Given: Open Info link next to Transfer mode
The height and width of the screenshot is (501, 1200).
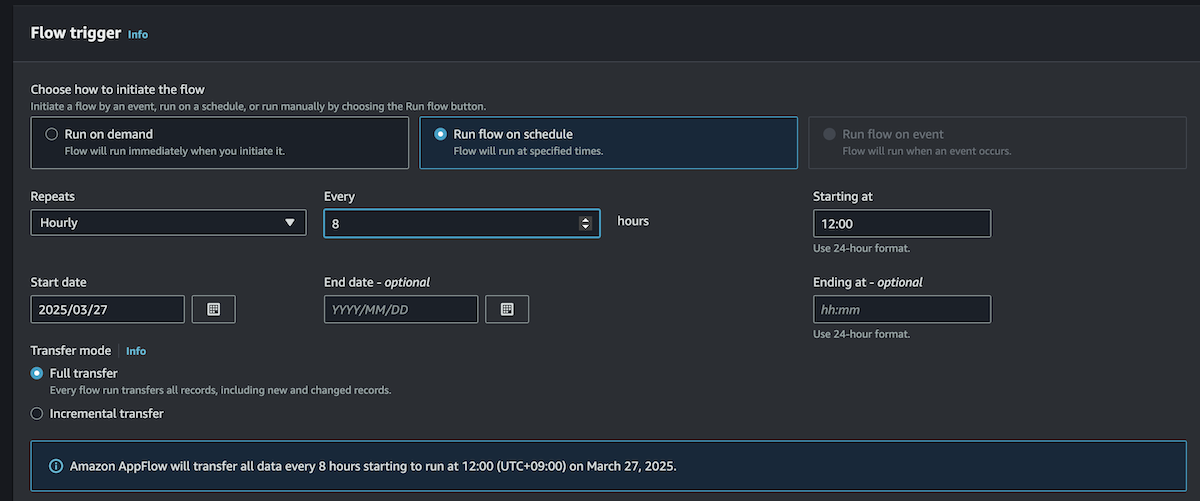Looking at the screenshot, I should (x=136, y=351).
